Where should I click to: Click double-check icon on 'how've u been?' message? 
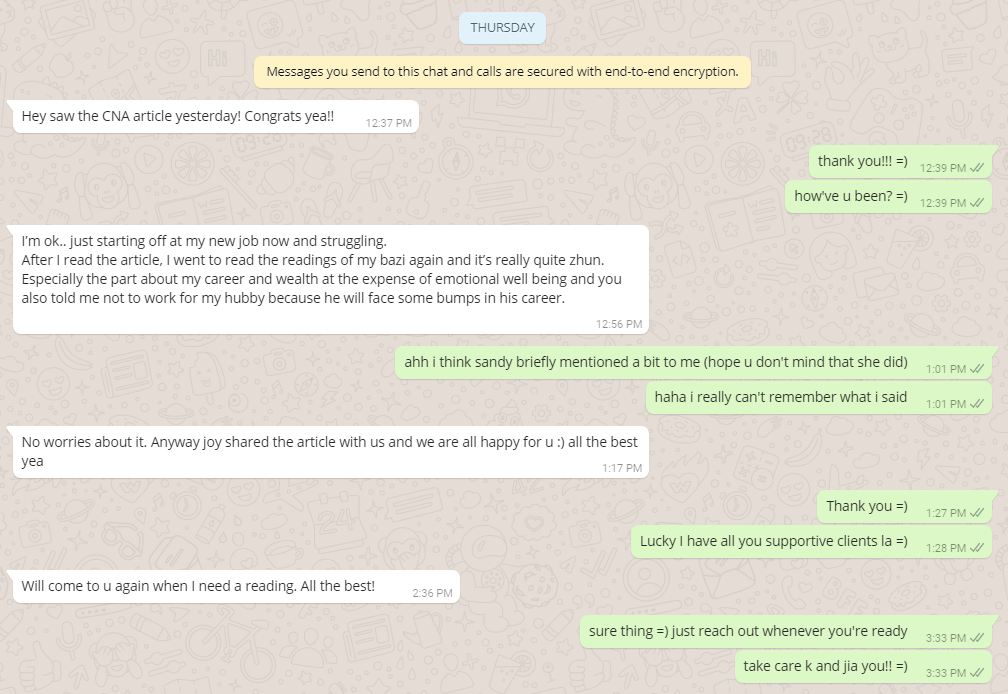point(977,202)
